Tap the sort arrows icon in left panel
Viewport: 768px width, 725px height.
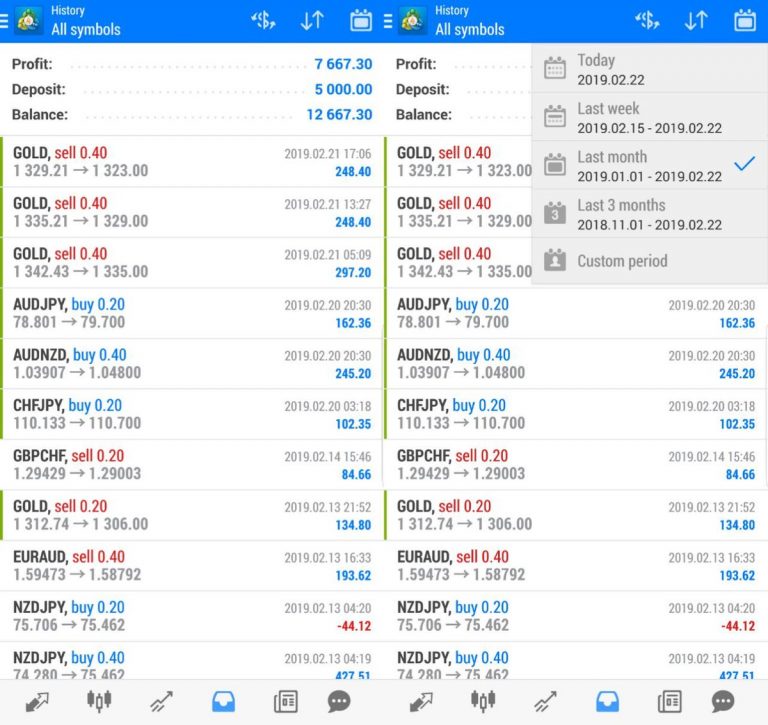tap(312, 20)
